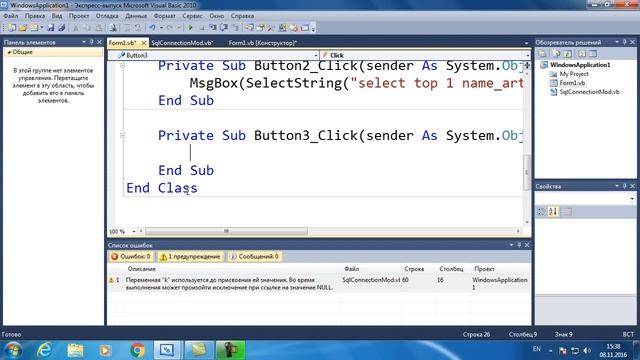Click the Step Over debug icon

pos(224,28)
